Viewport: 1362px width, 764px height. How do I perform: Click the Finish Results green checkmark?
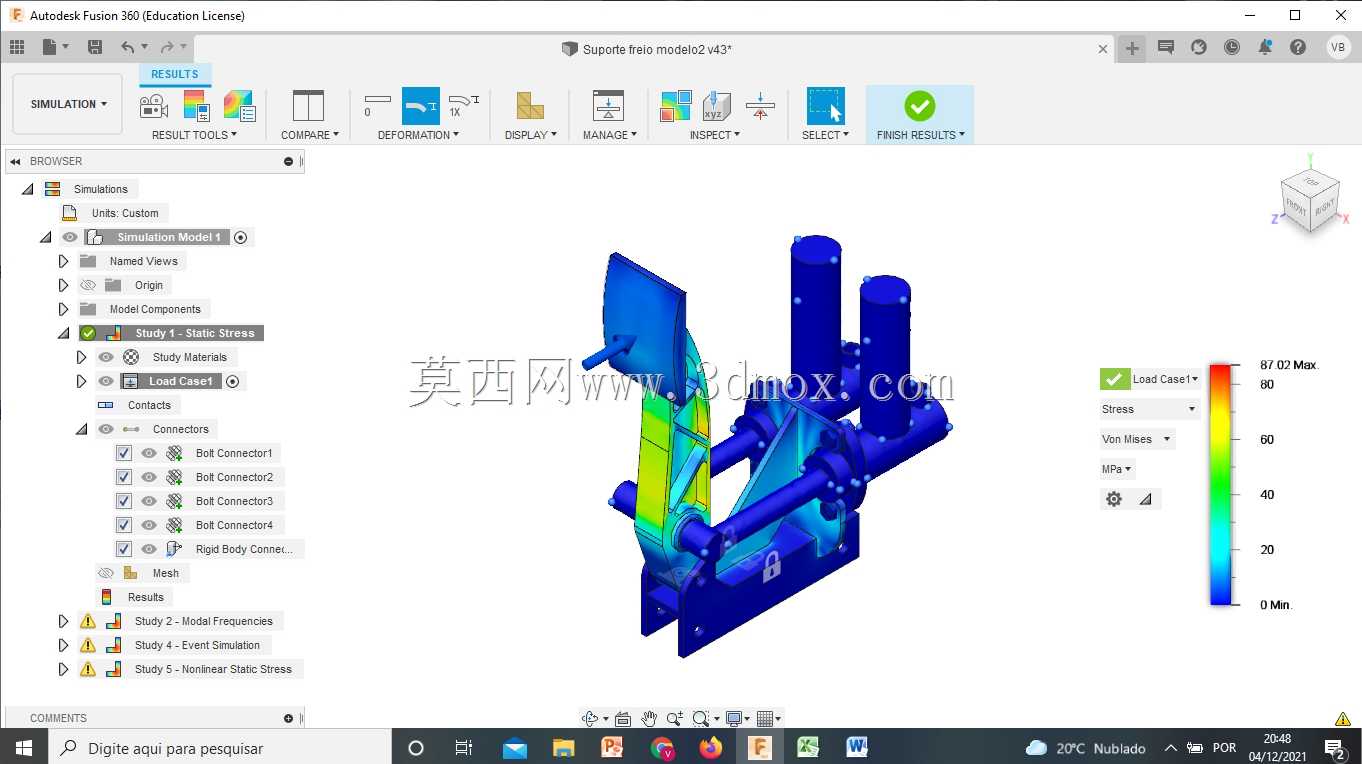click(x=920, y=105)
